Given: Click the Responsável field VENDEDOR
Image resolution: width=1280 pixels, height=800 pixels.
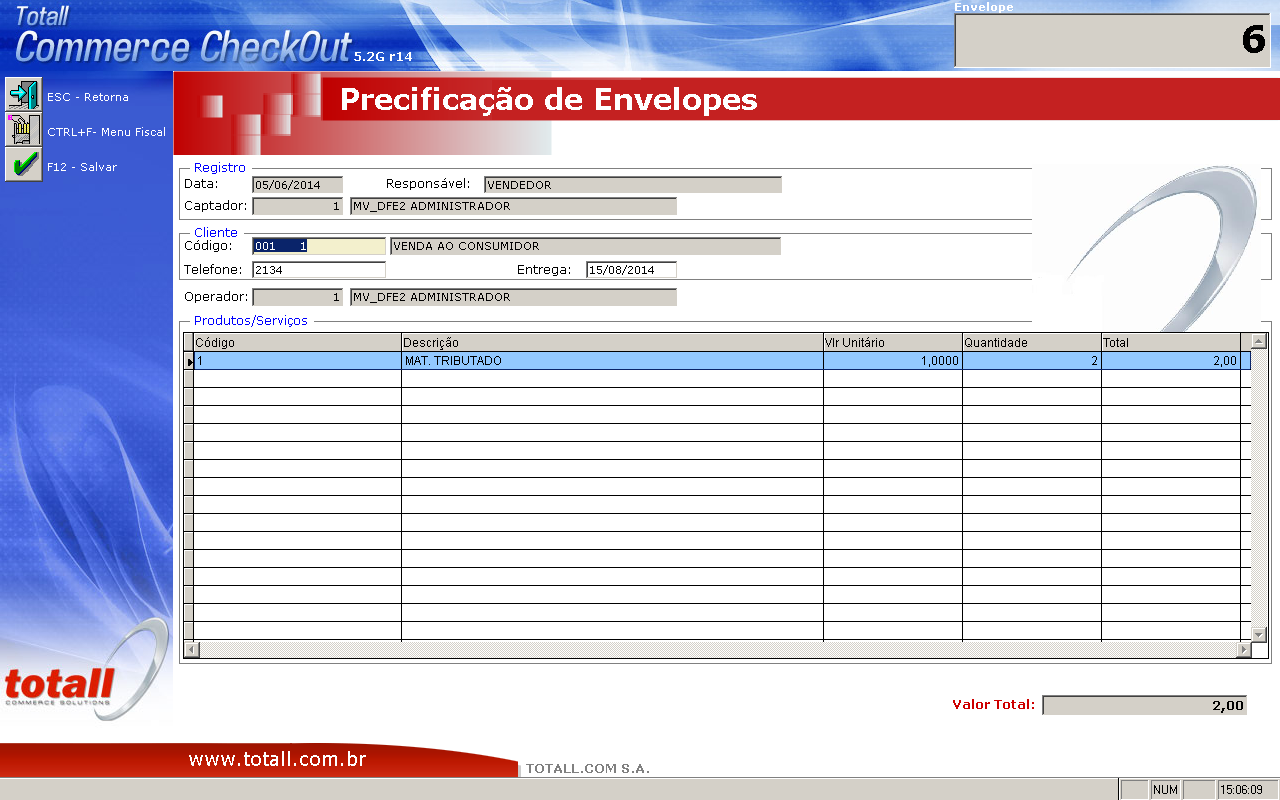Looking at the screenshot, I should pos(633,185).
